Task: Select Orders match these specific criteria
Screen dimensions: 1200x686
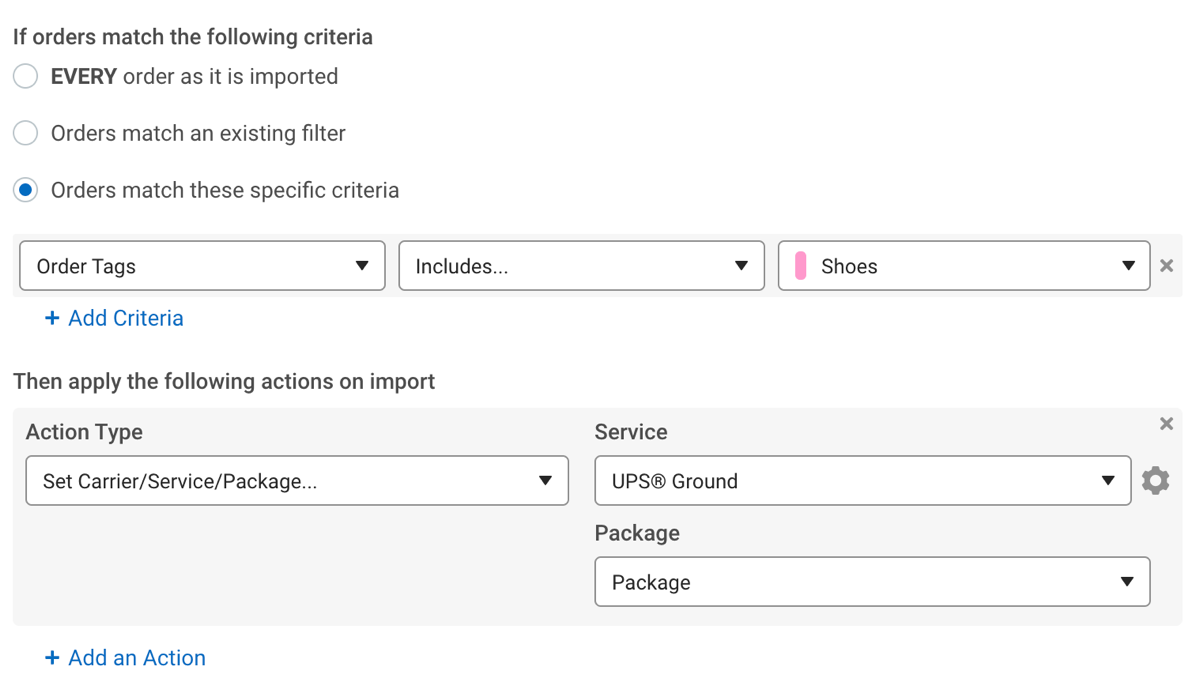Action: [25, 189]
